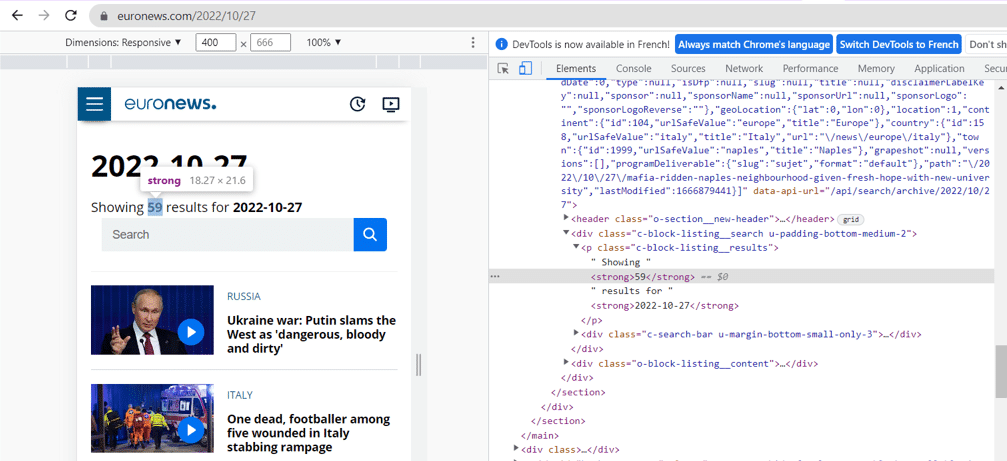Open the Dimensions Responsive dropdown
Image resolution: width=1007 pixels, height=461 pixels.
123,43
